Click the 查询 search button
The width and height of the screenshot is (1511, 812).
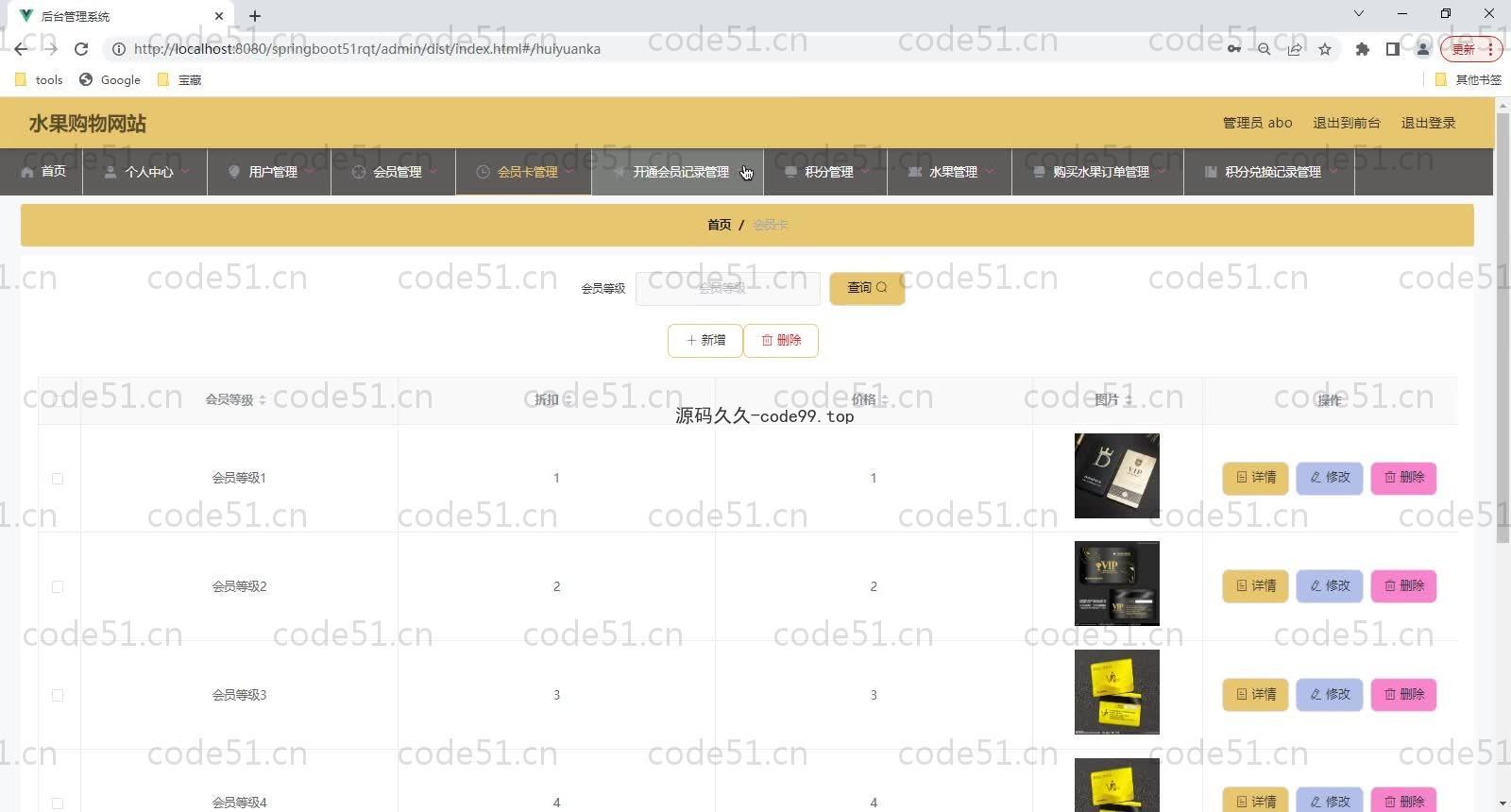coord(867,288)
